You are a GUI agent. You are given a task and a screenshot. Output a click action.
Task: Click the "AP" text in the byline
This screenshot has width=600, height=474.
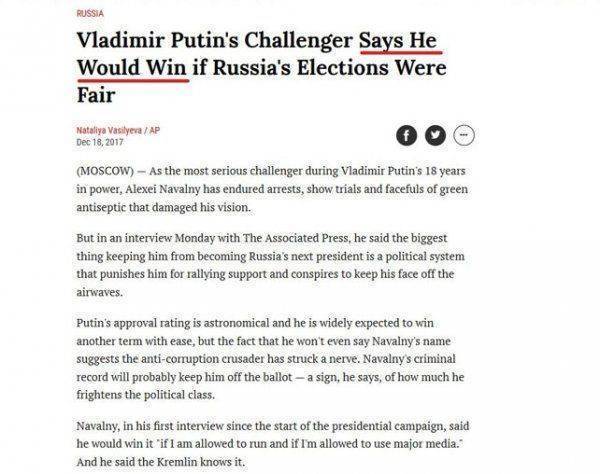point(157,131)
